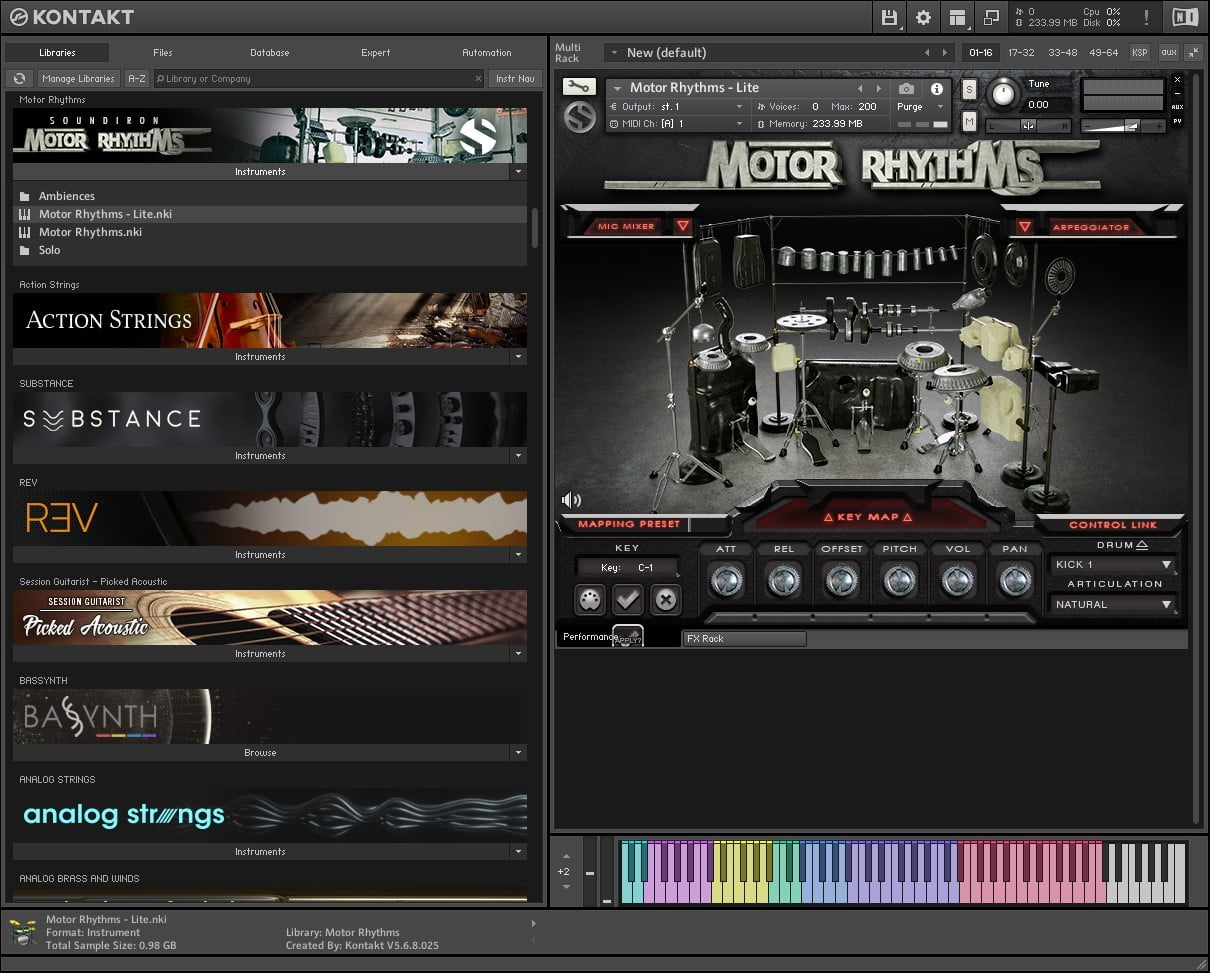
Task: Open SUBSTANCE Instruments dropdown arrow
Action: coord(518,456)
